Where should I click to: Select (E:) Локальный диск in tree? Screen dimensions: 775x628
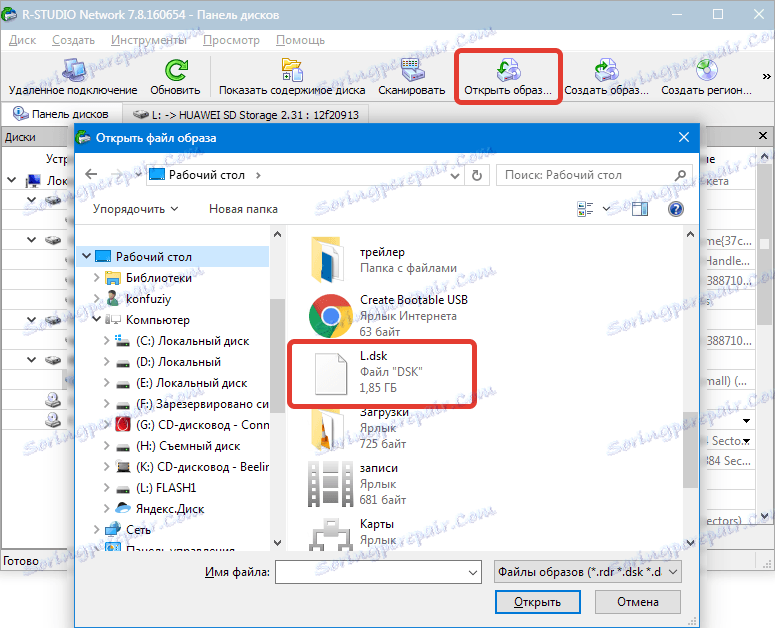191,383
